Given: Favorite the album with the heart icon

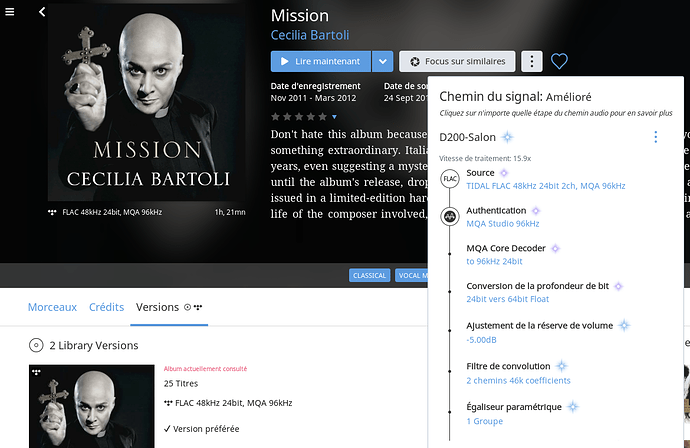Looking at the screenshot, I should 559,61.
